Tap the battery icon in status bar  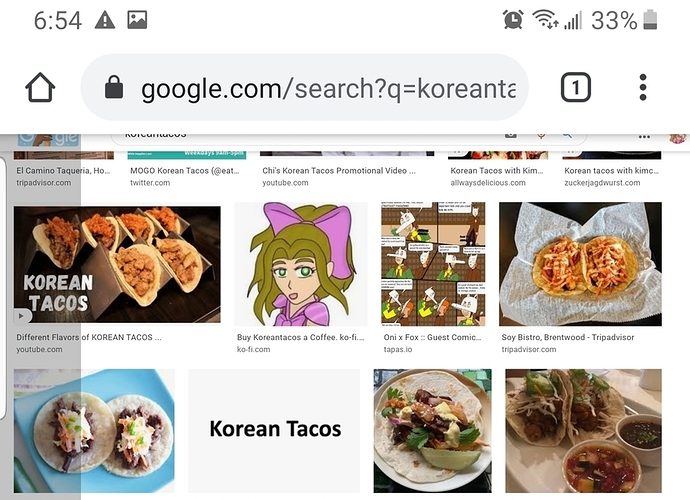point(651,20)
